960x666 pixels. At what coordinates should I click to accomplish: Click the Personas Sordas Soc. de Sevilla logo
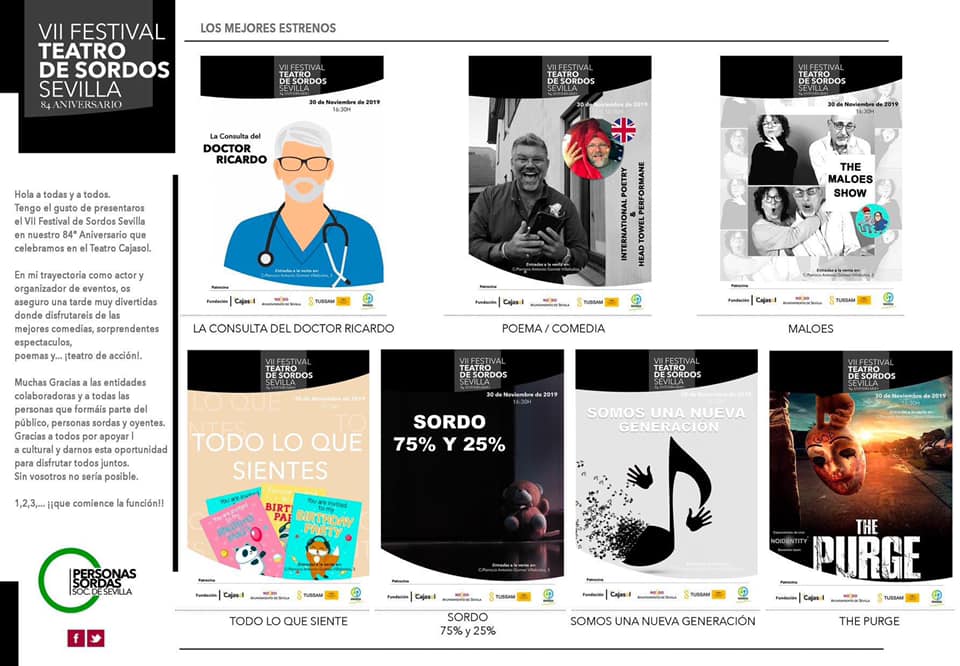tap(87, 580)
